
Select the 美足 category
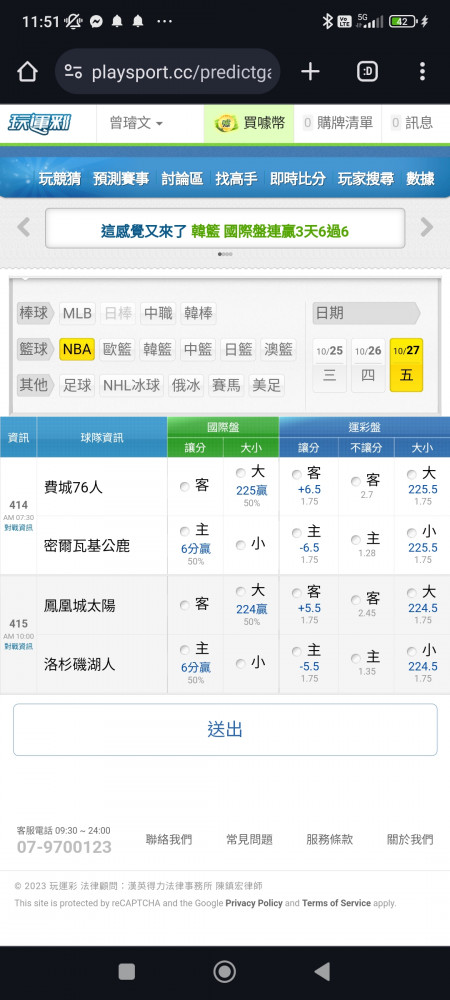coord(266,385)
